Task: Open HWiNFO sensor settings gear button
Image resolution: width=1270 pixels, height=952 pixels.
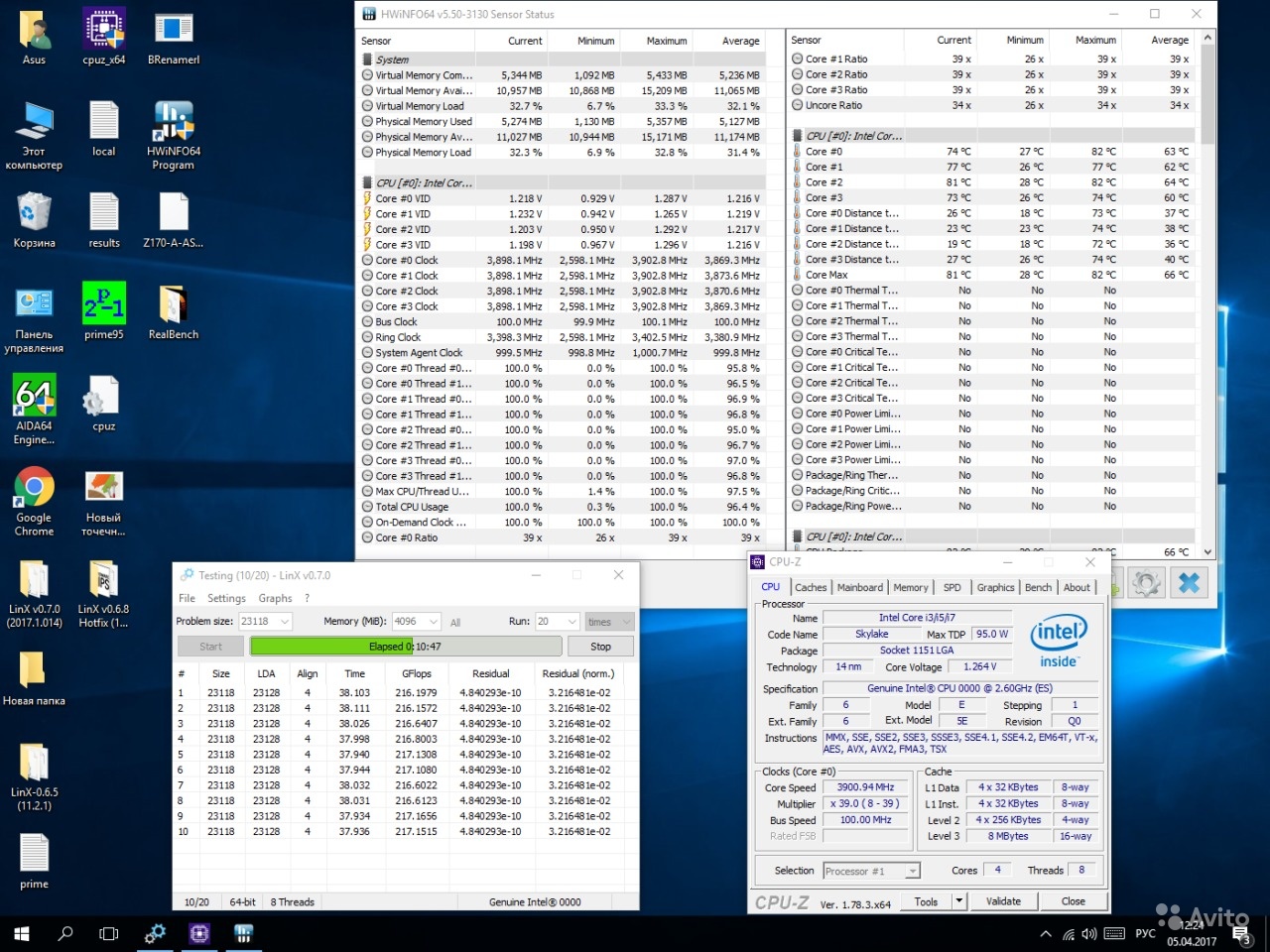Action: pos(1145,582)
